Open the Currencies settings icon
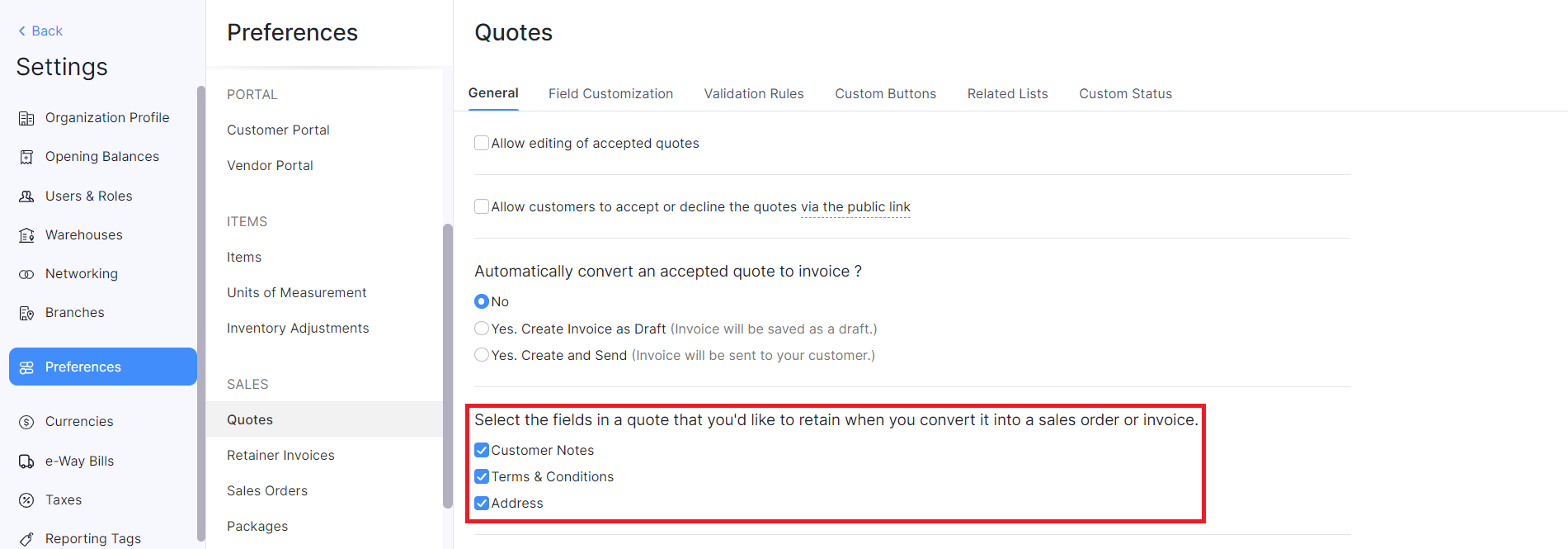Viewport: 1568px width, 549px height. [27, 421]
